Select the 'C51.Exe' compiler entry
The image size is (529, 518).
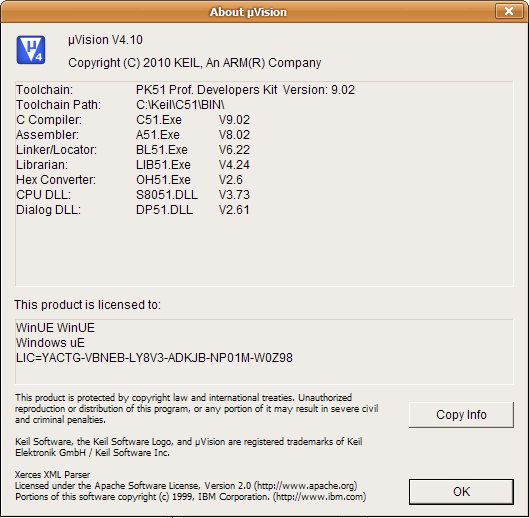[x=159, y=120]
